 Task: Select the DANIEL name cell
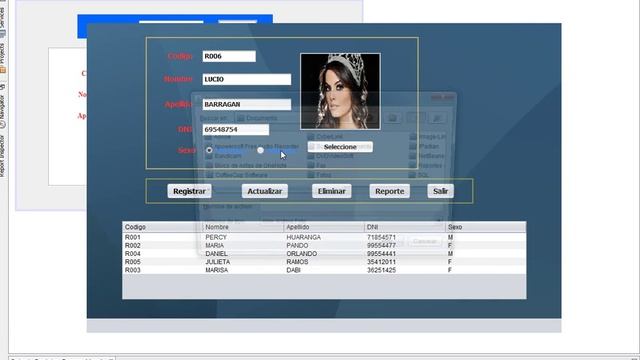click(243, 253)
